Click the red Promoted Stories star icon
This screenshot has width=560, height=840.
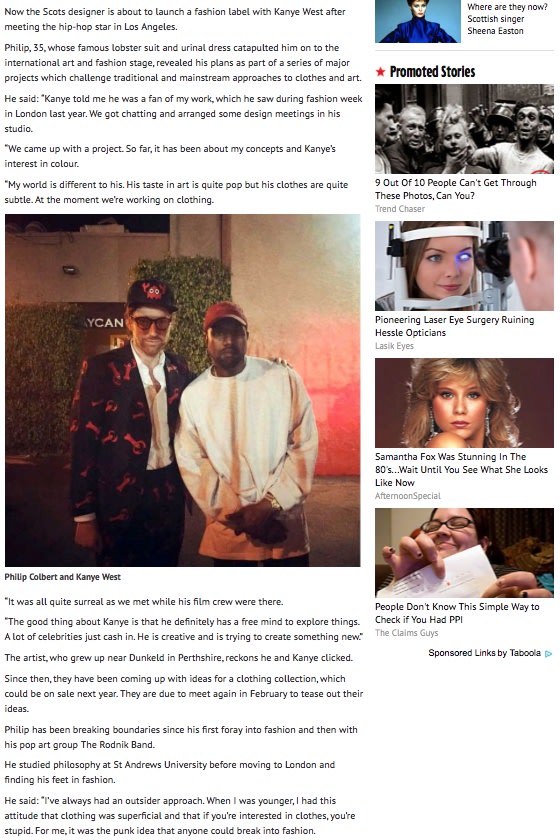380,72
